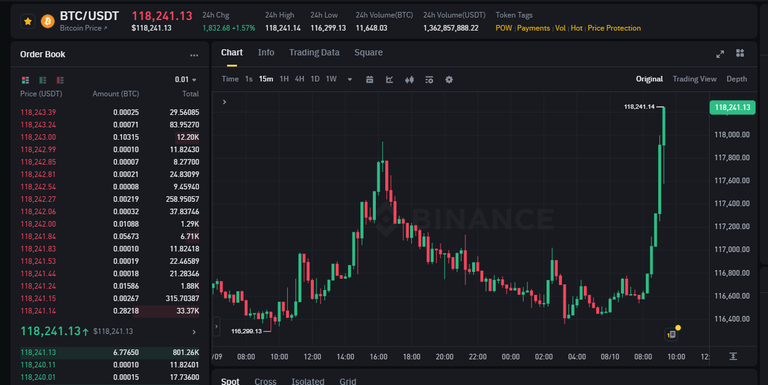Click the 118,241.14 high marker on chart
This screenshot has width=768, height=385.
coord(639,107)
